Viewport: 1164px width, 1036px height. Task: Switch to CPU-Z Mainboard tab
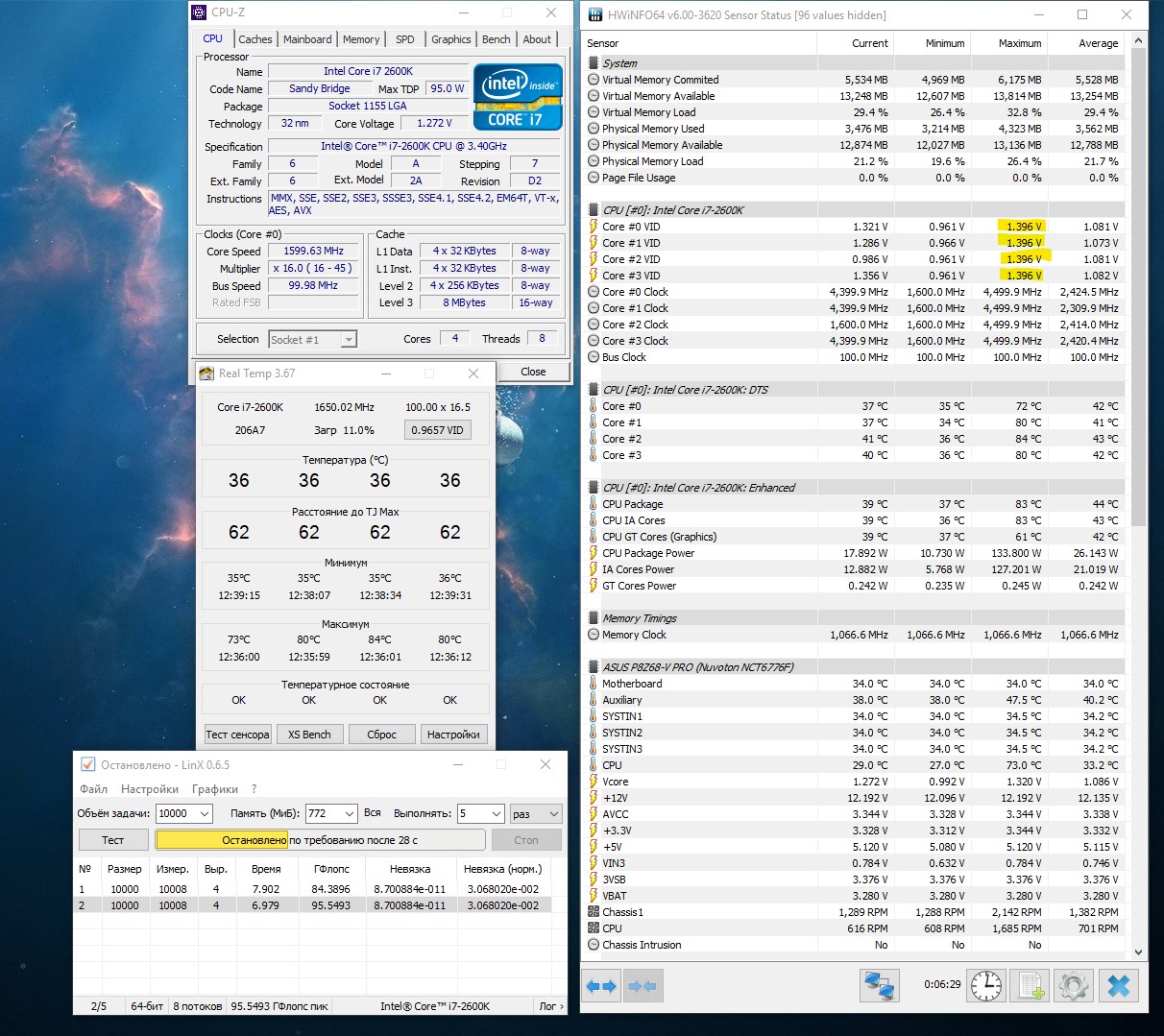point(307,39)
